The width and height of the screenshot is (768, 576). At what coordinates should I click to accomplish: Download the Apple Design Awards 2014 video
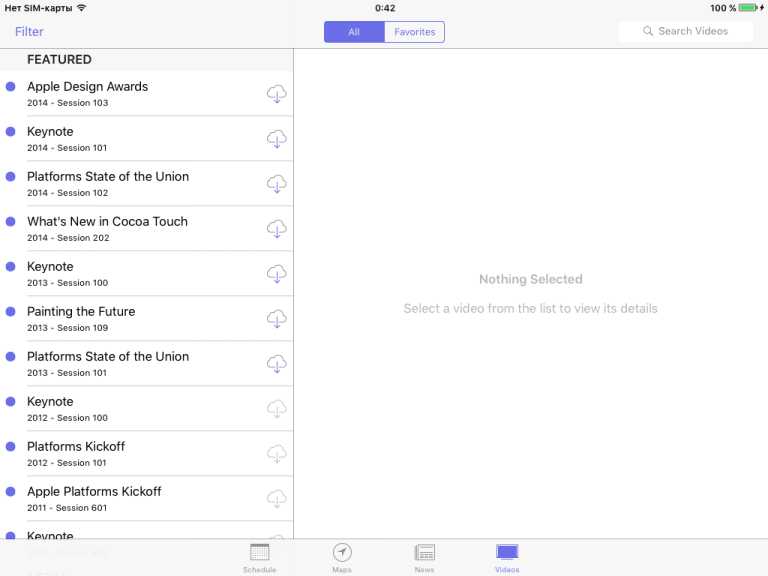pos(277,94)
